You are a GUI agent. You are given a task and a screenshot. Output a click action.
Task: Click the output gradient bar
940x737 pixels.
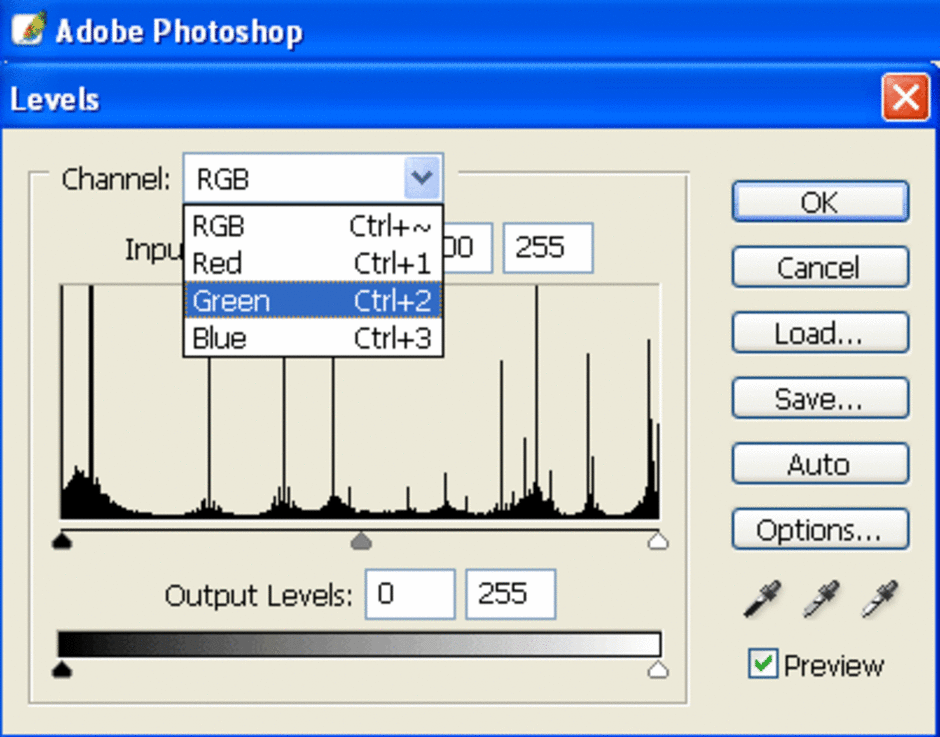point(360,644)
